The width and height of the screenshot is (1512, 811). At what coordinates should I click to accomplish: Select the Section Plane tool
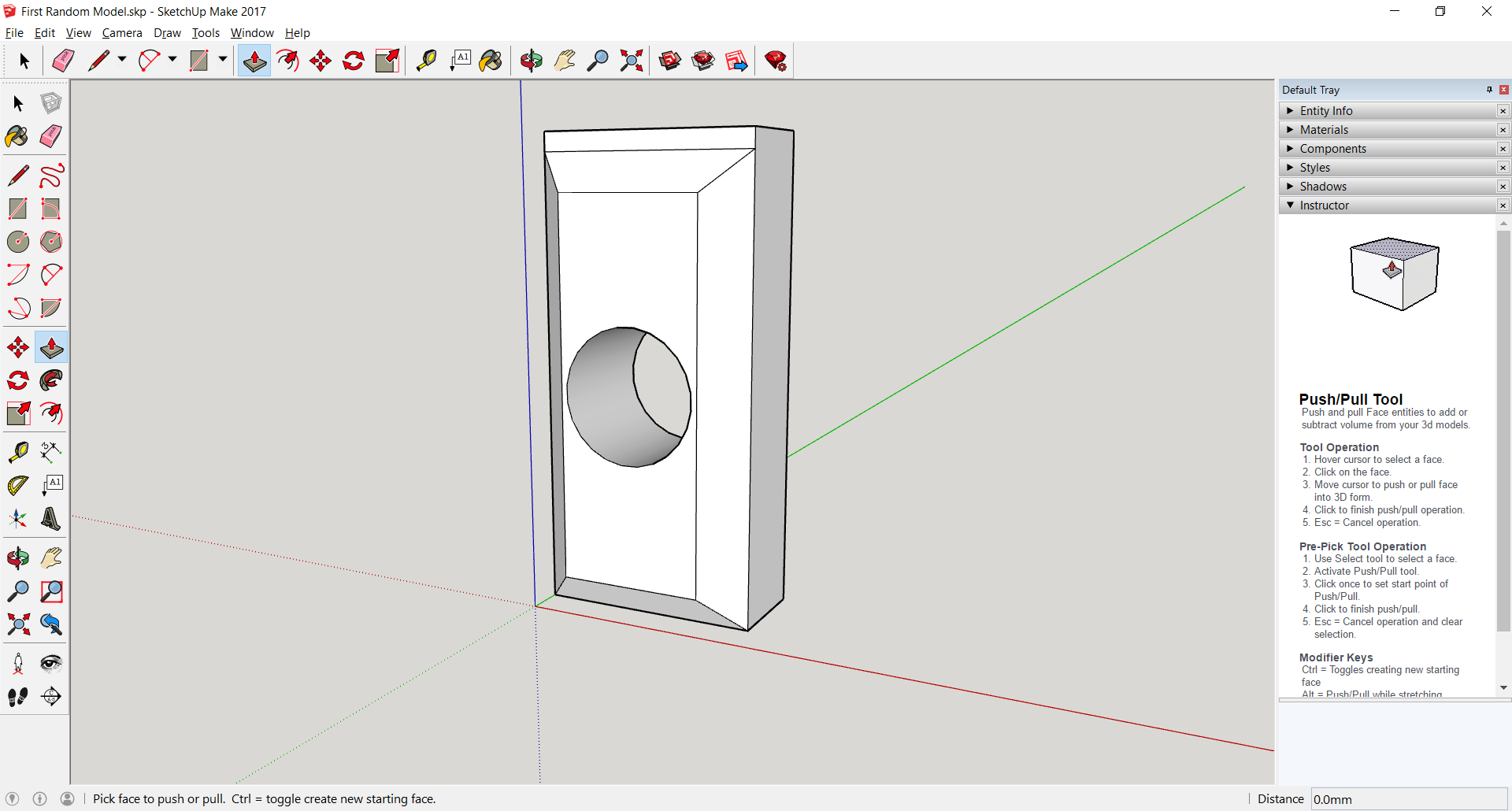[51, 697]
